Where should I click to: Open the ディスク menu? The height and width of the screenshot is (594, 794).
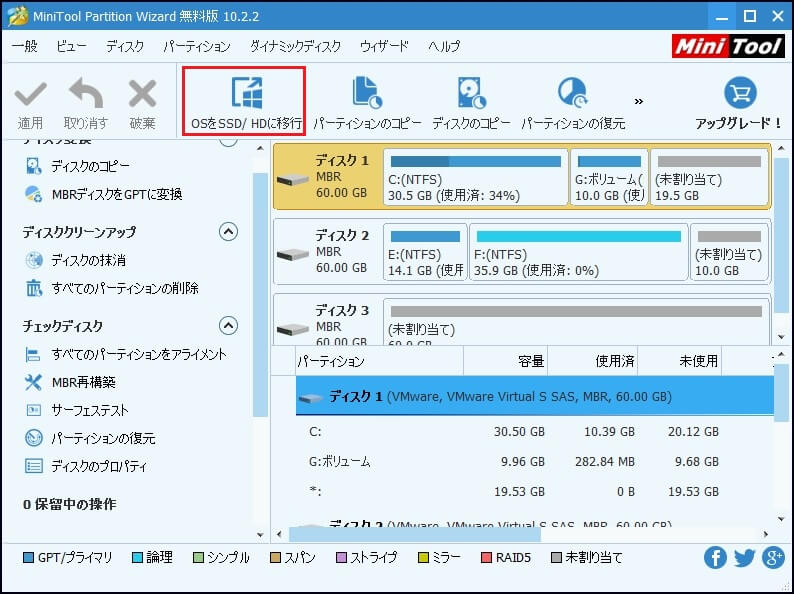(125, 47)
